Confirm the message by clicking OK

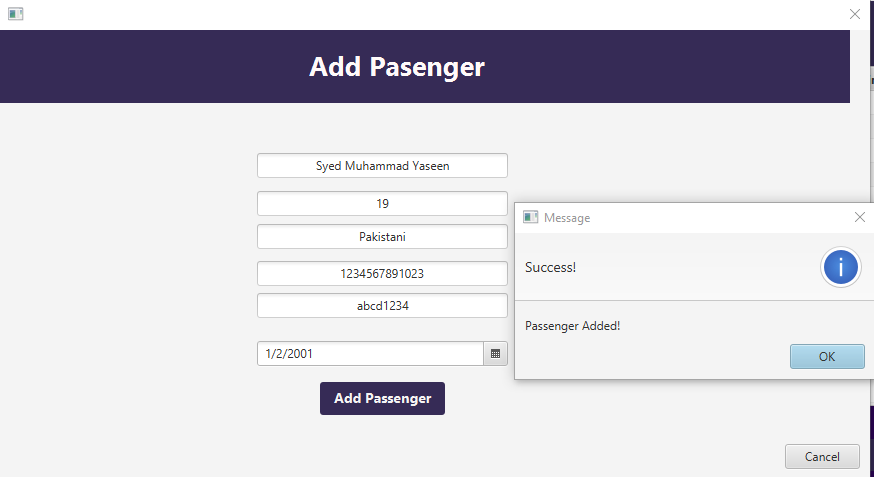coord(827,357)
